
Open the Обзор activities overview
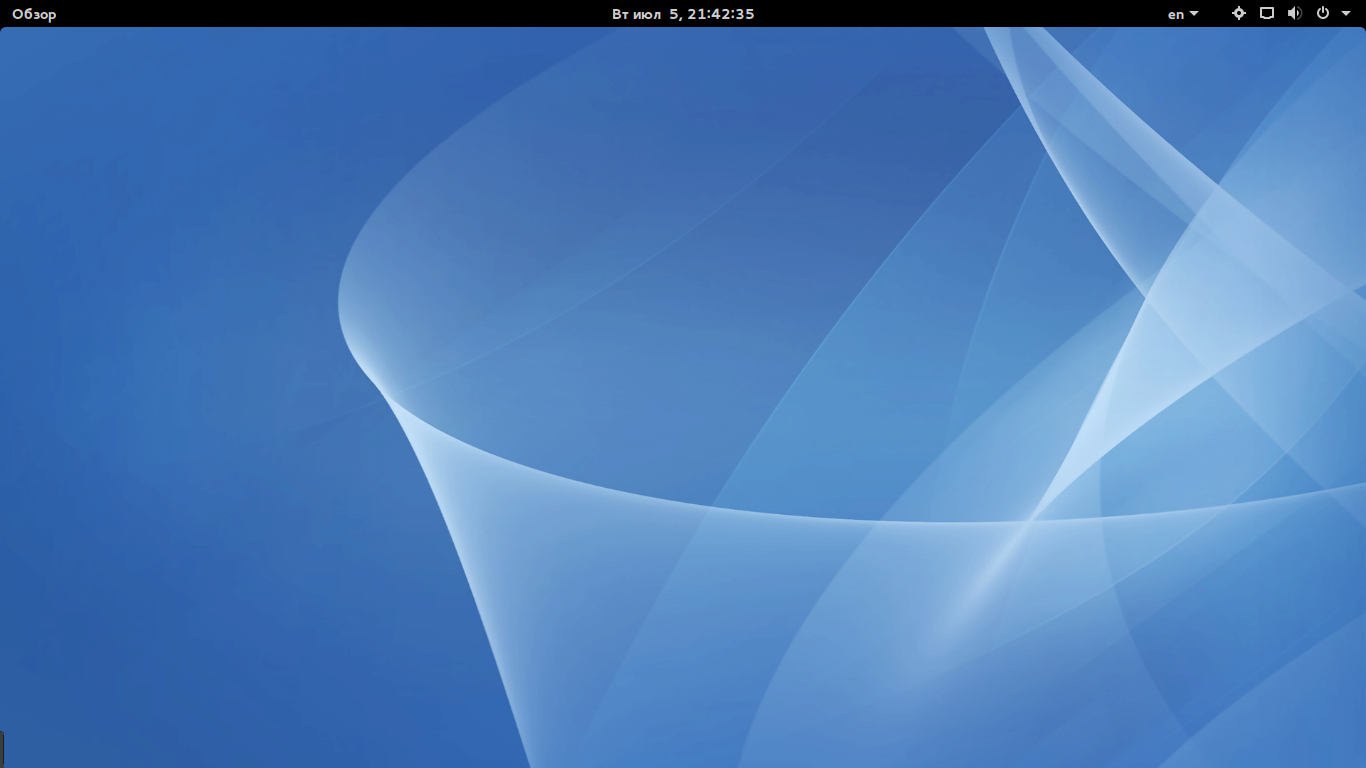point(34,14)
